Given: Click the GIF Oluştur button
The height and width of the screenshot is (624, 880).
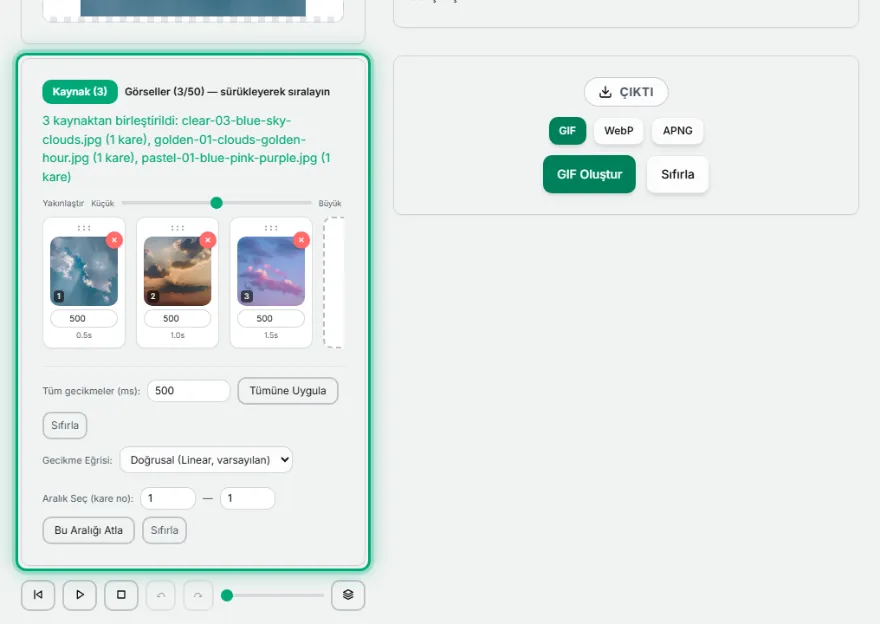Looking at the screenshot, I should click(x=589, y=174).
